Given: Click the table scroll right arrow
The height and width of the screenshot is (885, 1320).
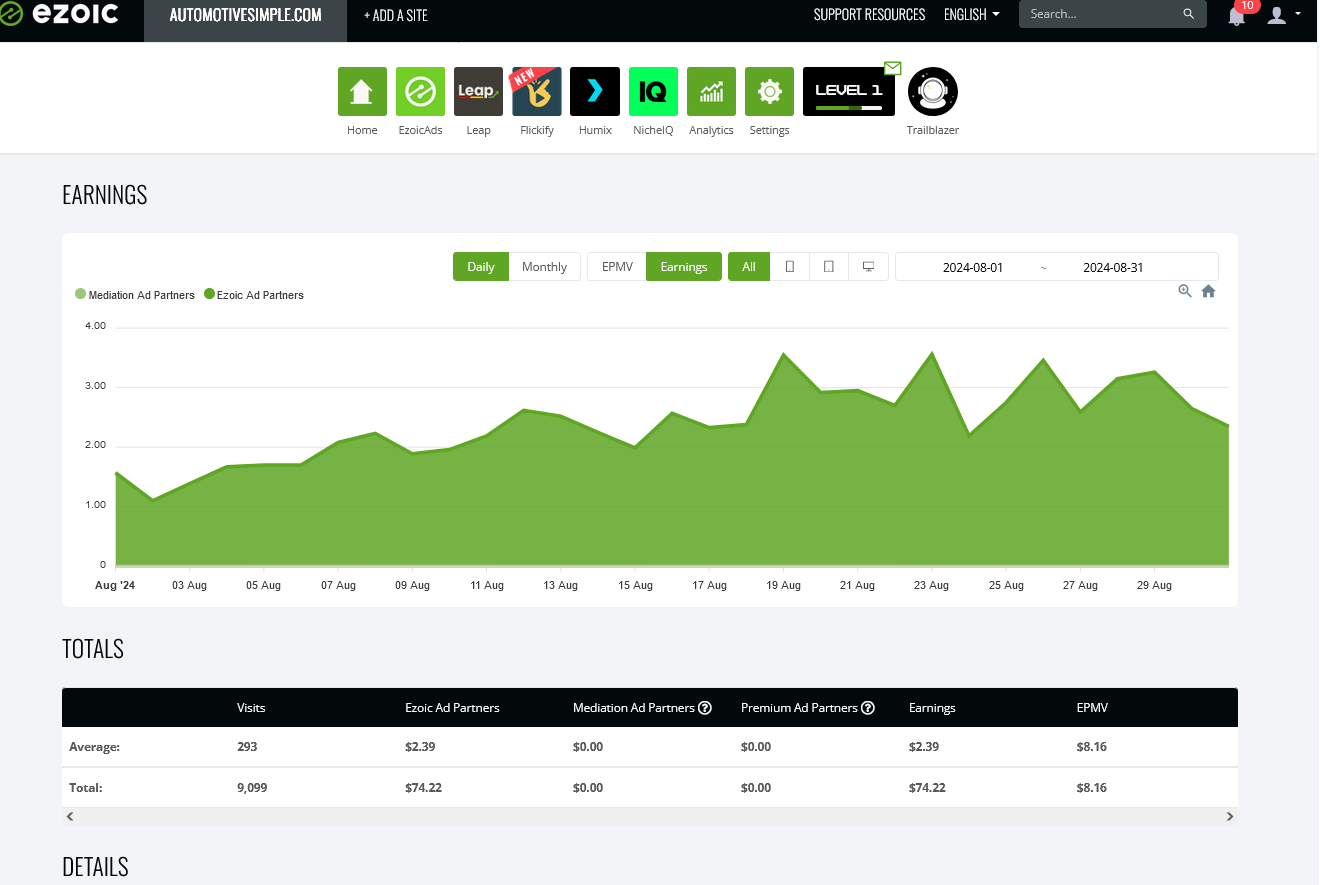Looking at the screenshot, I should (1230, 817).
